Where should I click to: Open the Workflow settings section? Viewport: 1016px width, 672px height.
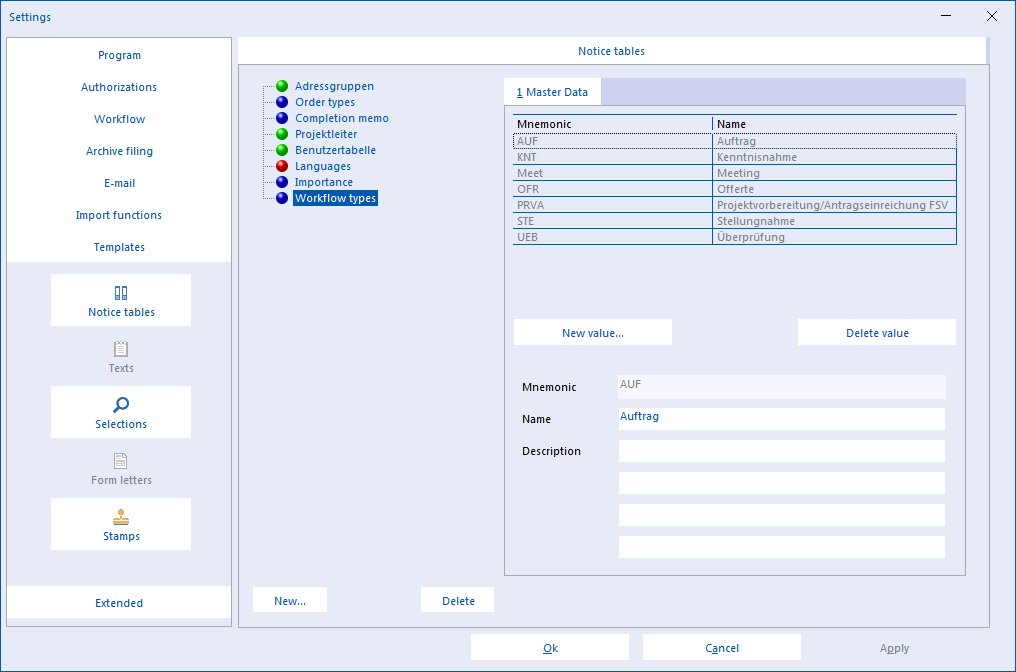click(x=119, y=119)
